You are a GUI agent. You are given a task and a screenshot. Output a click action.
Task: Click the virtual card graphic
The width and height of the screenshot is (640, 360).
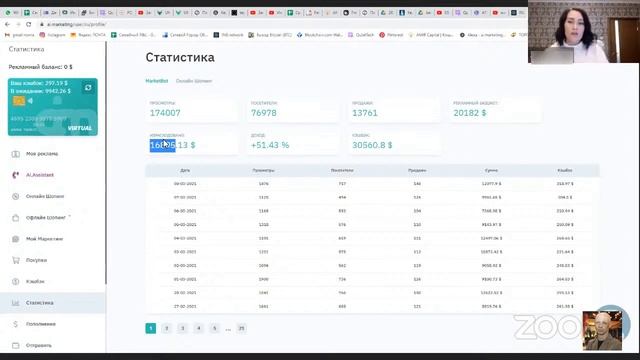click(x=53, y=107)
